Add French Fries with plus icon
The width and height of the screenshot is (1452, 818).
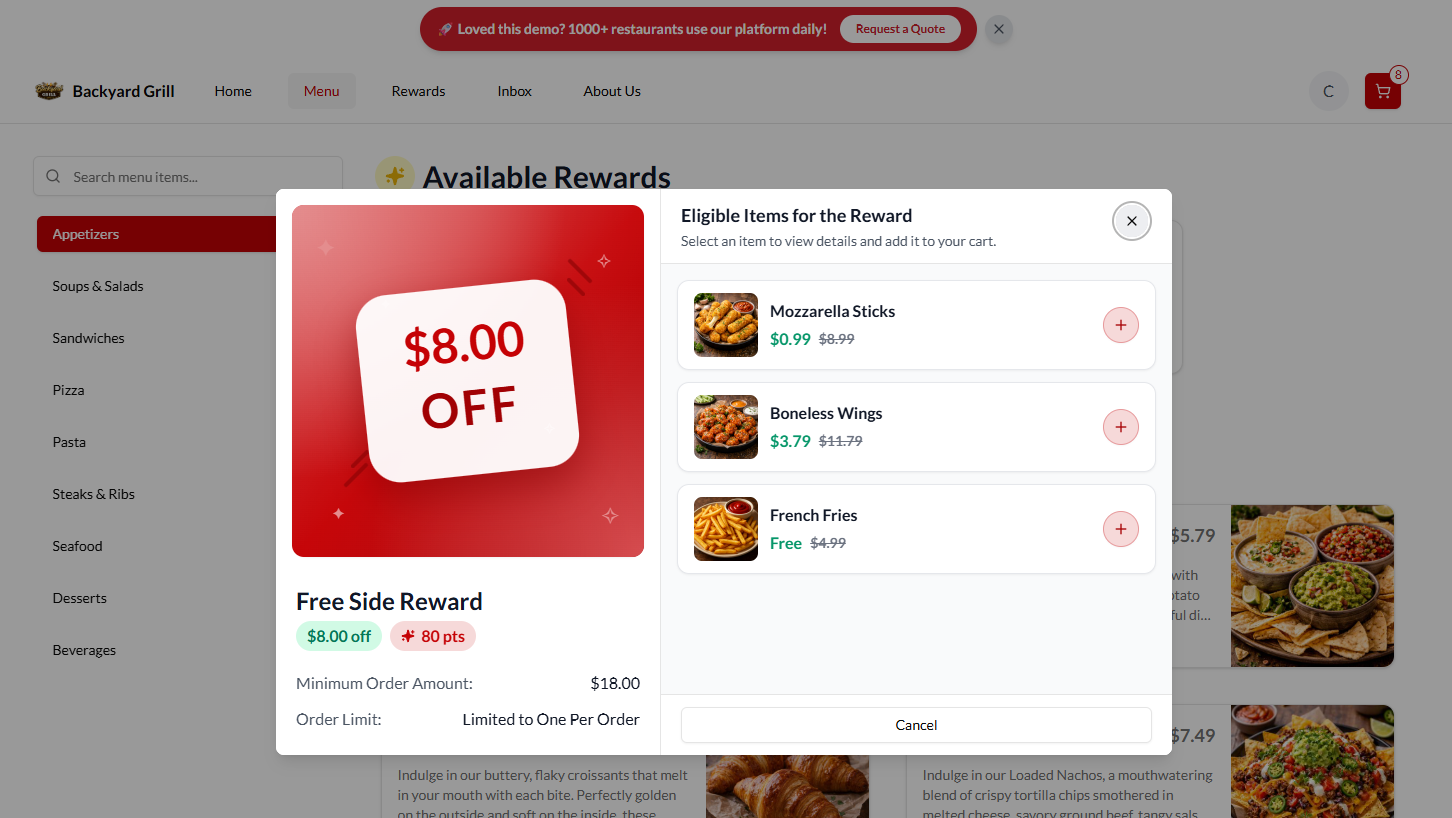click(x=1120, y=529)
